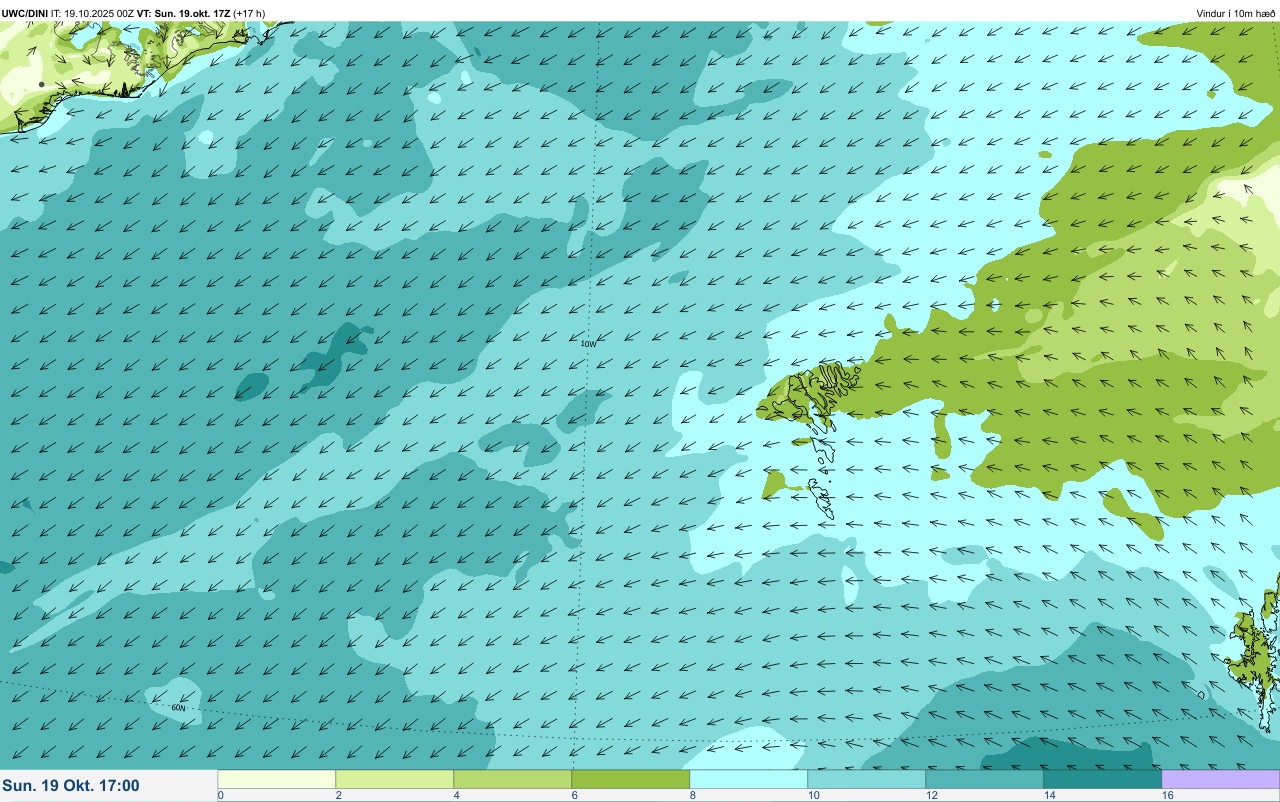
Task: Click the '60N' latitude label
Action: tap(178, 708)
